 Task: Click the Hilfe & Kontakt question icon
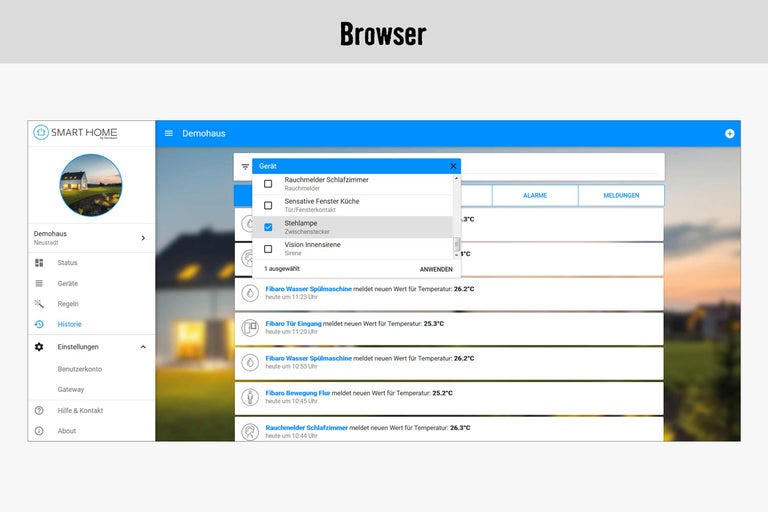[x=39, y=410]
